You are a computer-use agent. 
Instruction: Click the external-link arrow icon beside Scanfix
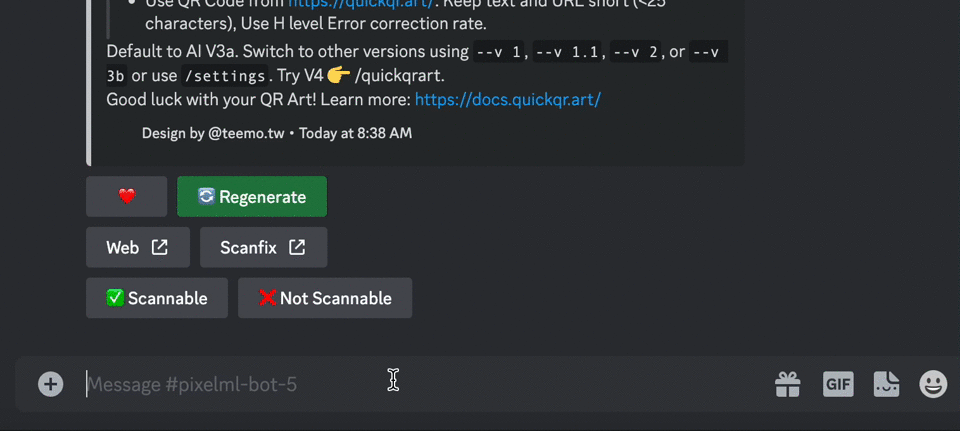coord(297,247)
